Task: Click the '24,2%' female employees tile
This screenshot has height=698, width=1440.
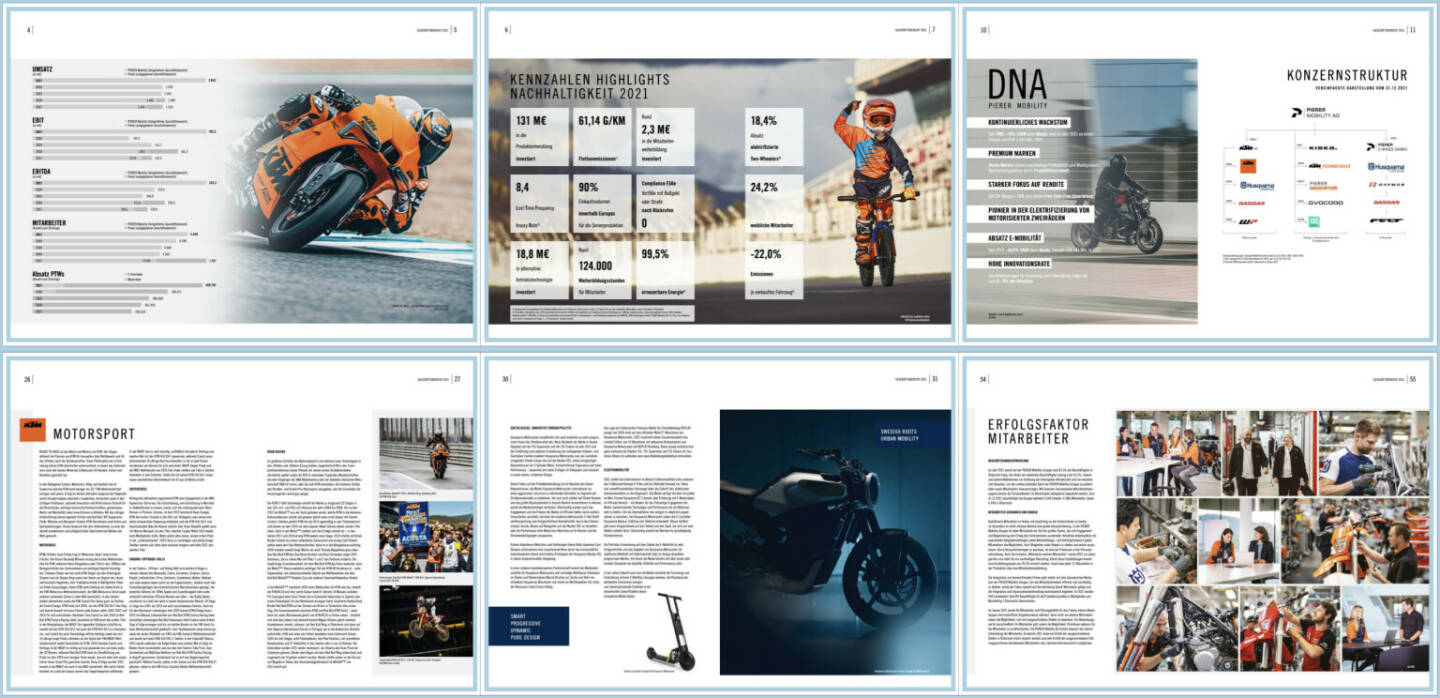Action: tap(773, 205)
